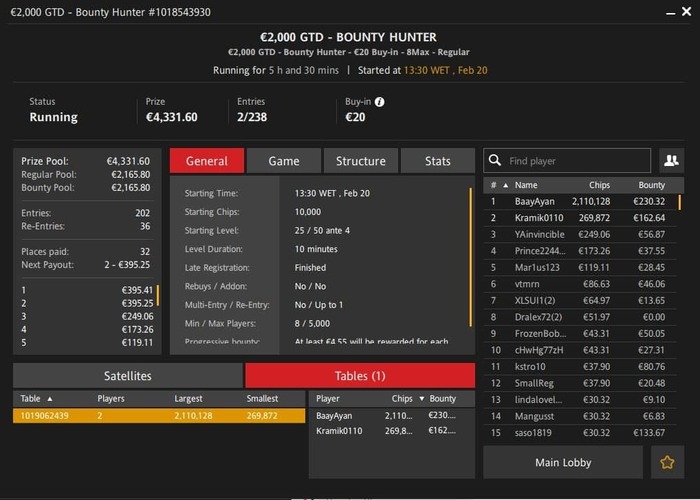This screenshot has width=700, height=500.
Task: Click the Name column header
Action: 526,185
